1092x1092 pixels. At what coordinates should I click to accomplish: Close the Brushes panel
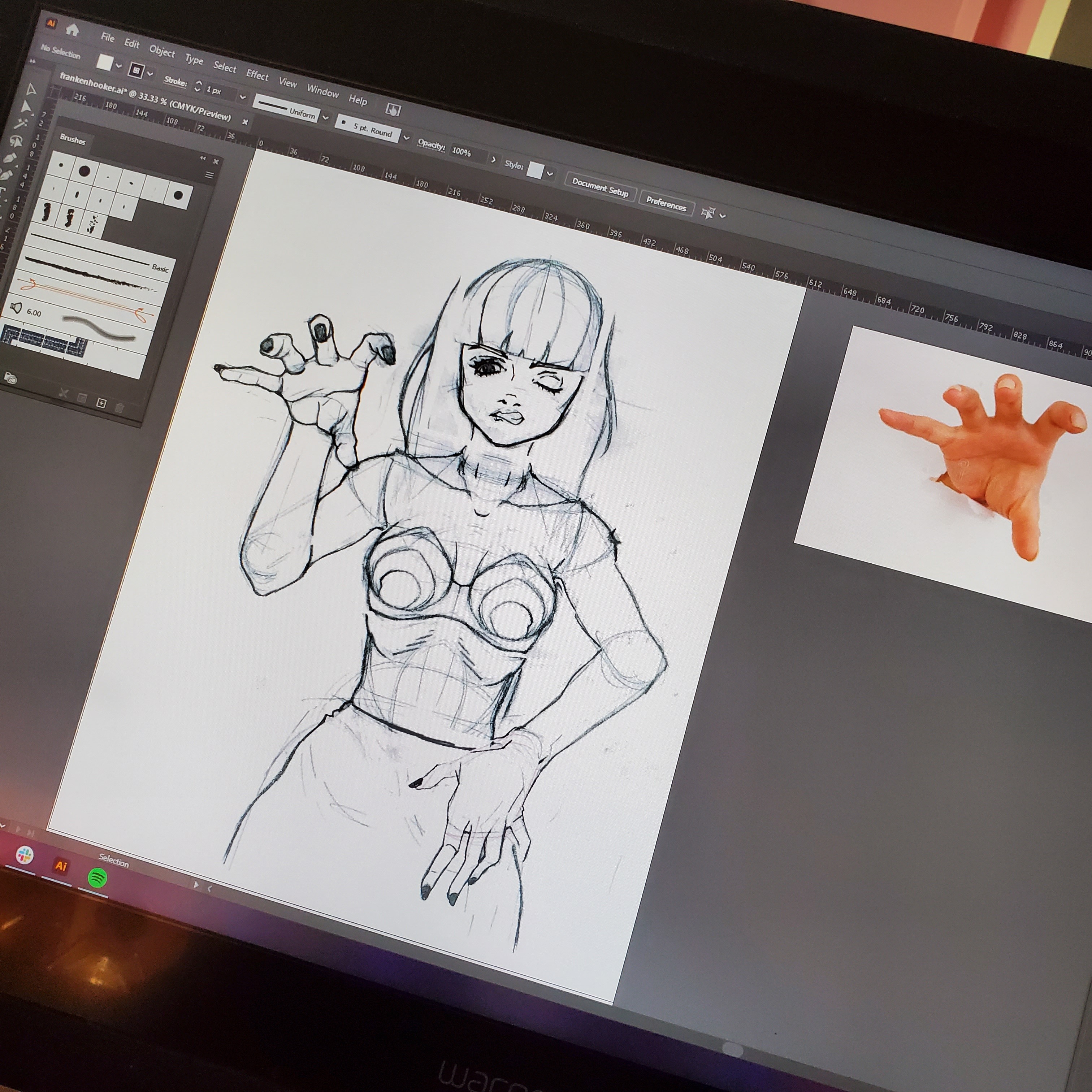[216, 162]
